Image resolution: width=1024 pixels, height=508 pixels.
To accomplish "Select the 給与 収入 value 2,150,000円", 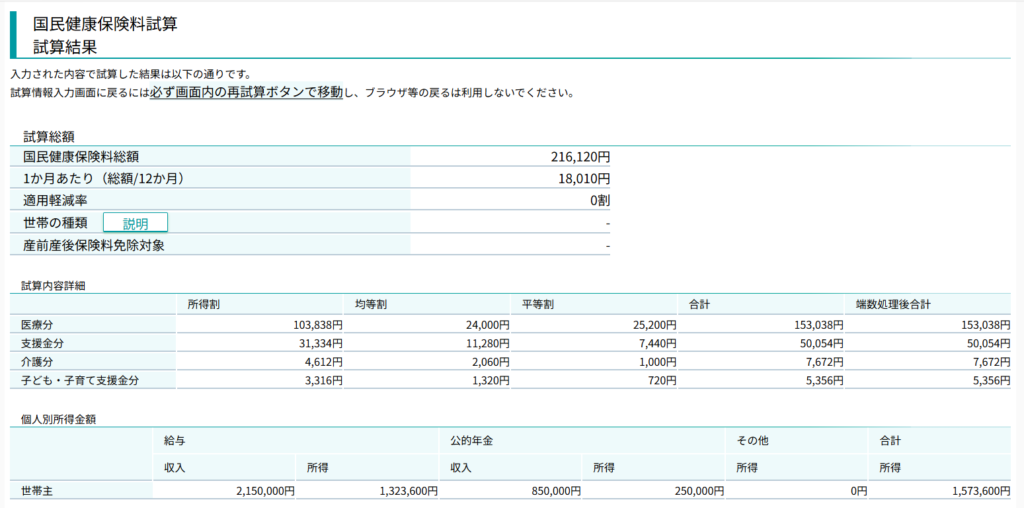I will (264, 490).
